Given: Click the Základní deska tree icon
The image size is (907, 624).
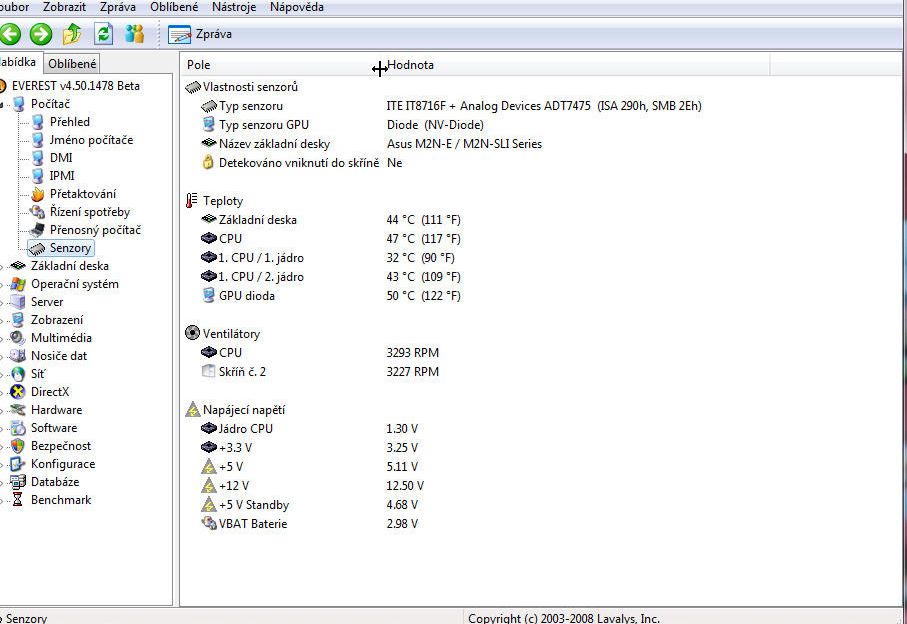Looking at the screenshot, I should click(x=19, y=265).
